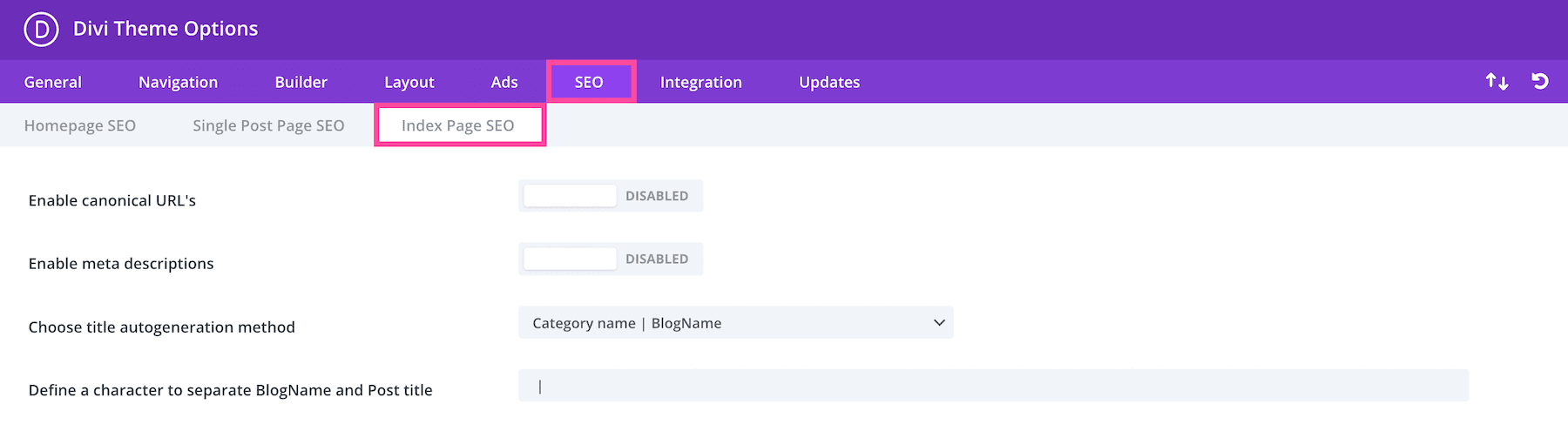Toggle Enable meta descriptions switch
1568x438 pixels.
(610, 259)
